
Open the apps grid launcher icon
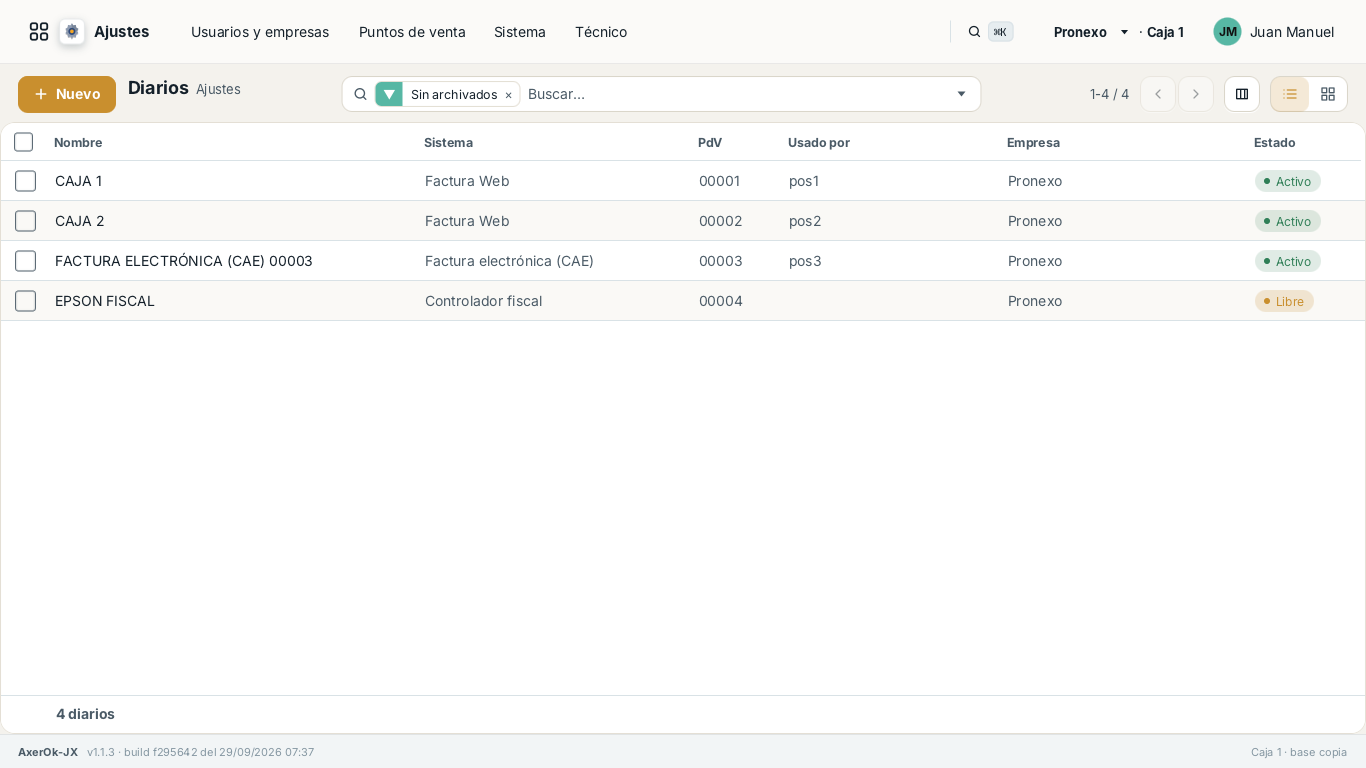click(39, 32)
